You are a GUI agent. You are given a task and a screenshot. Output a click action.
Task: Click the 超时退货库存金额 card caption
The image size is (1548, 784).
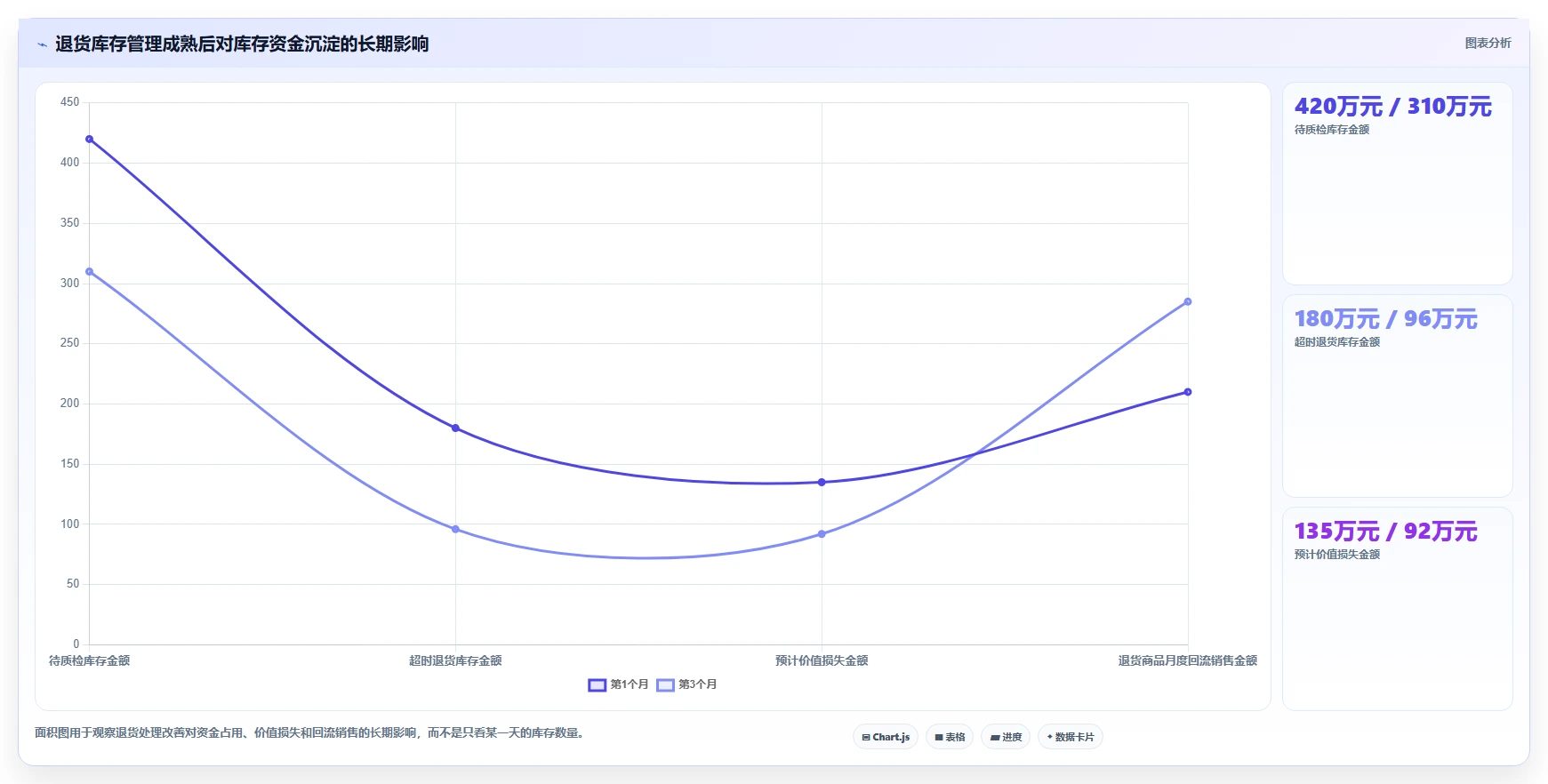1336,342
